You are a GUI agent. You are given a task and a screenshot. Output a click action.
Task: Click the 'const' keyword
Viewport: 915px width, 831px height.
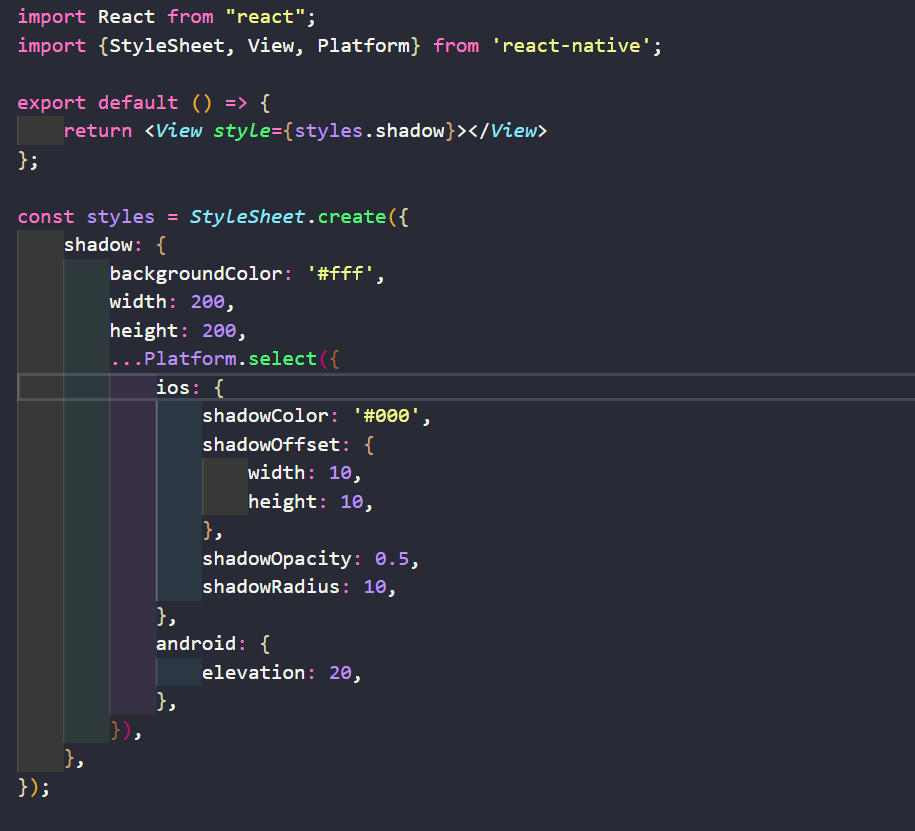pos(46,217)
